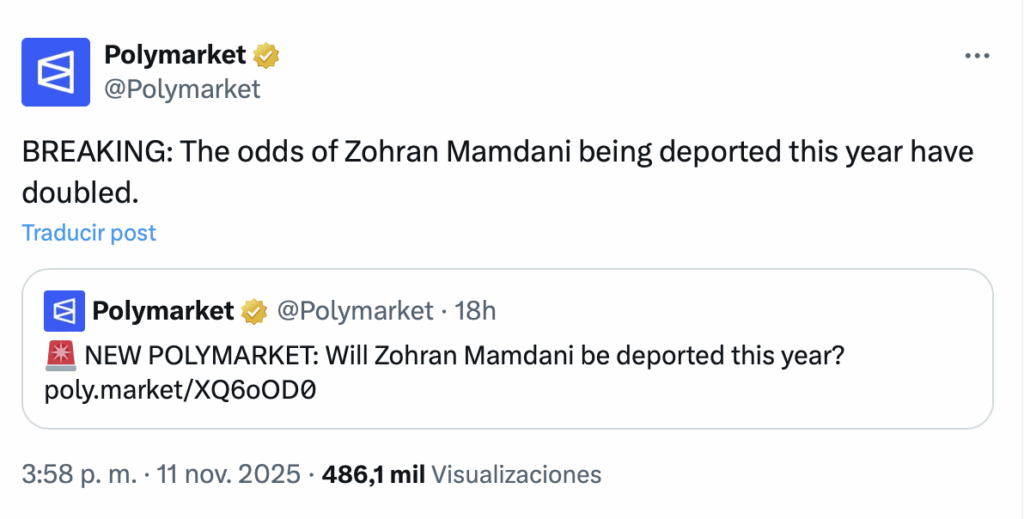Click the @Polymarket handle under the main name
This screenshot has width=1024, height=519.
(182, 89)
